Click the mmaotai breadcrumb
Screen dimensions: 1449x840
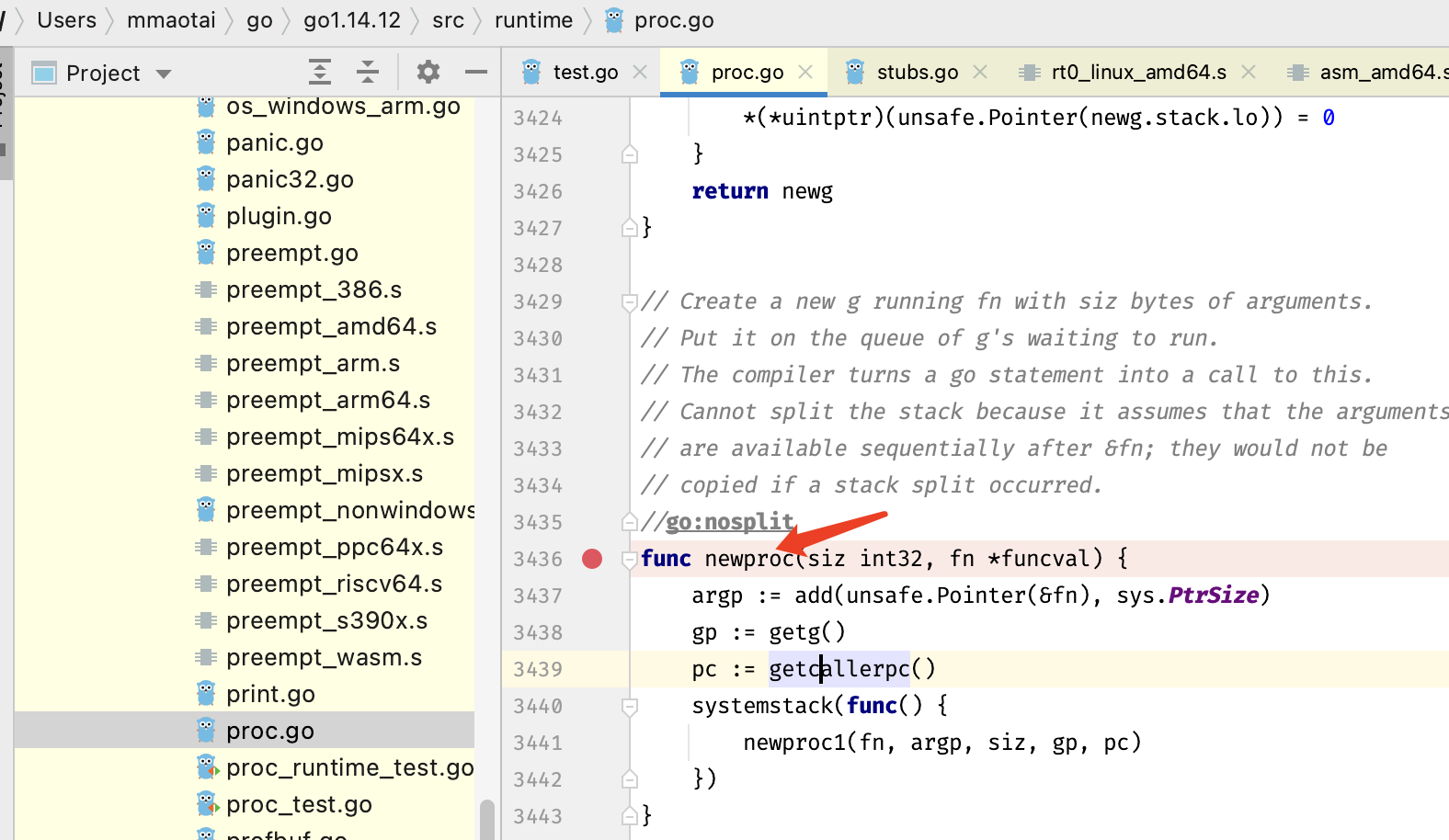171,20
